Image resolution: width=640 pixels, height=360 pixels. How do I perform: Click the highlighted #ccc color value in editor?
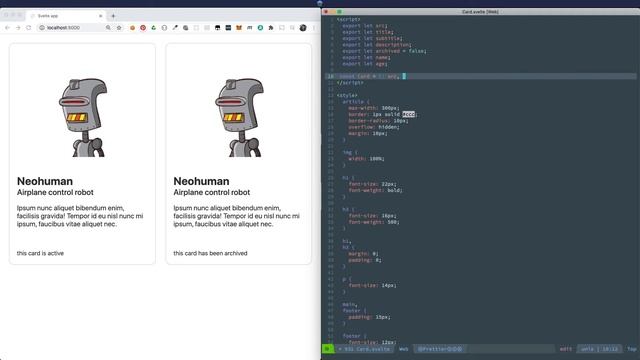pos(409,114)
